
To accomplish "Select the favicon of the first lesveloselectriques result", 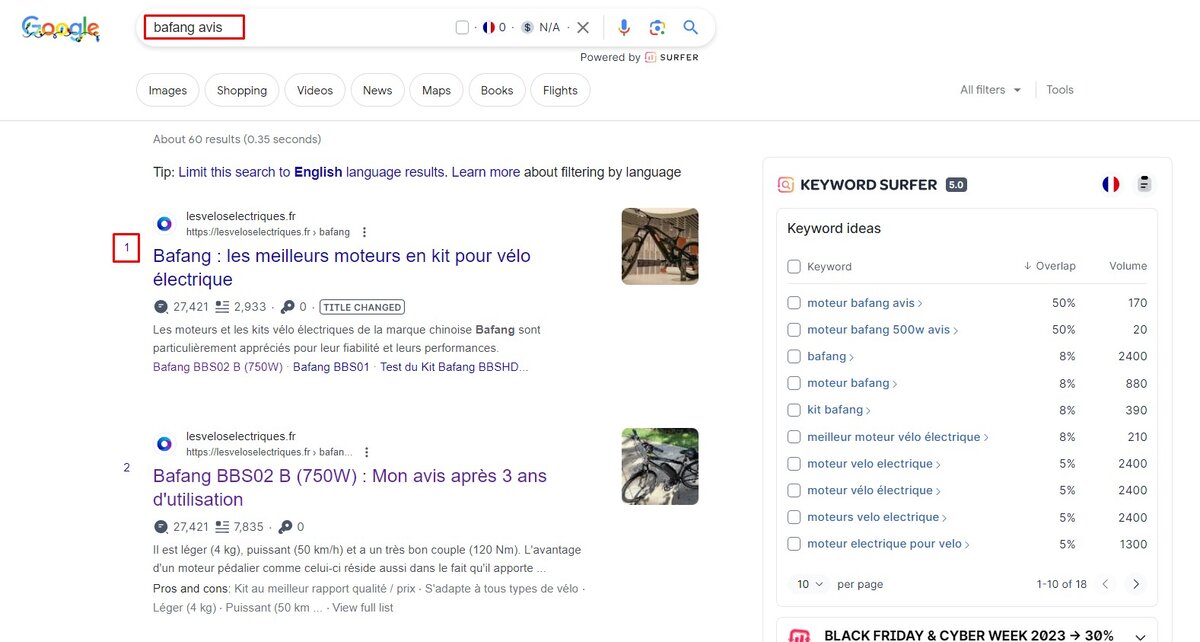I will point(164,224).
